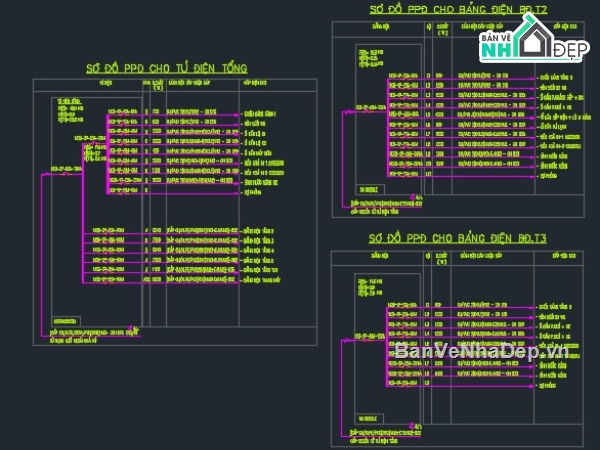
Task: Select the feeder cable note below the BĐ.T3 table
Action: tap(385, 432)
